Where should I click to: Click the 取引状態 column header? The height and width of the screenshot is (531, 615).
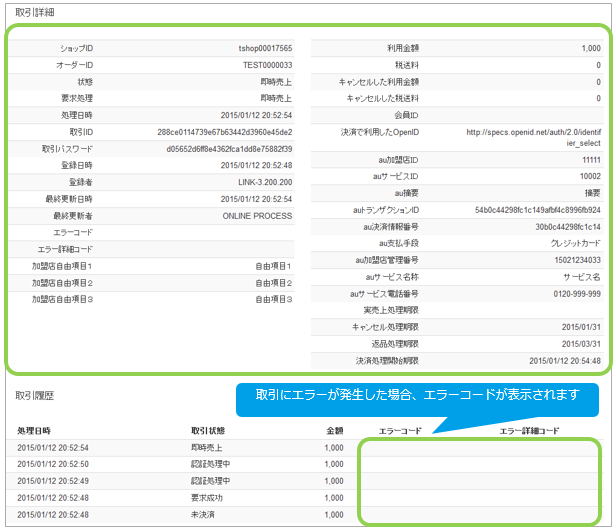[208, 431]
